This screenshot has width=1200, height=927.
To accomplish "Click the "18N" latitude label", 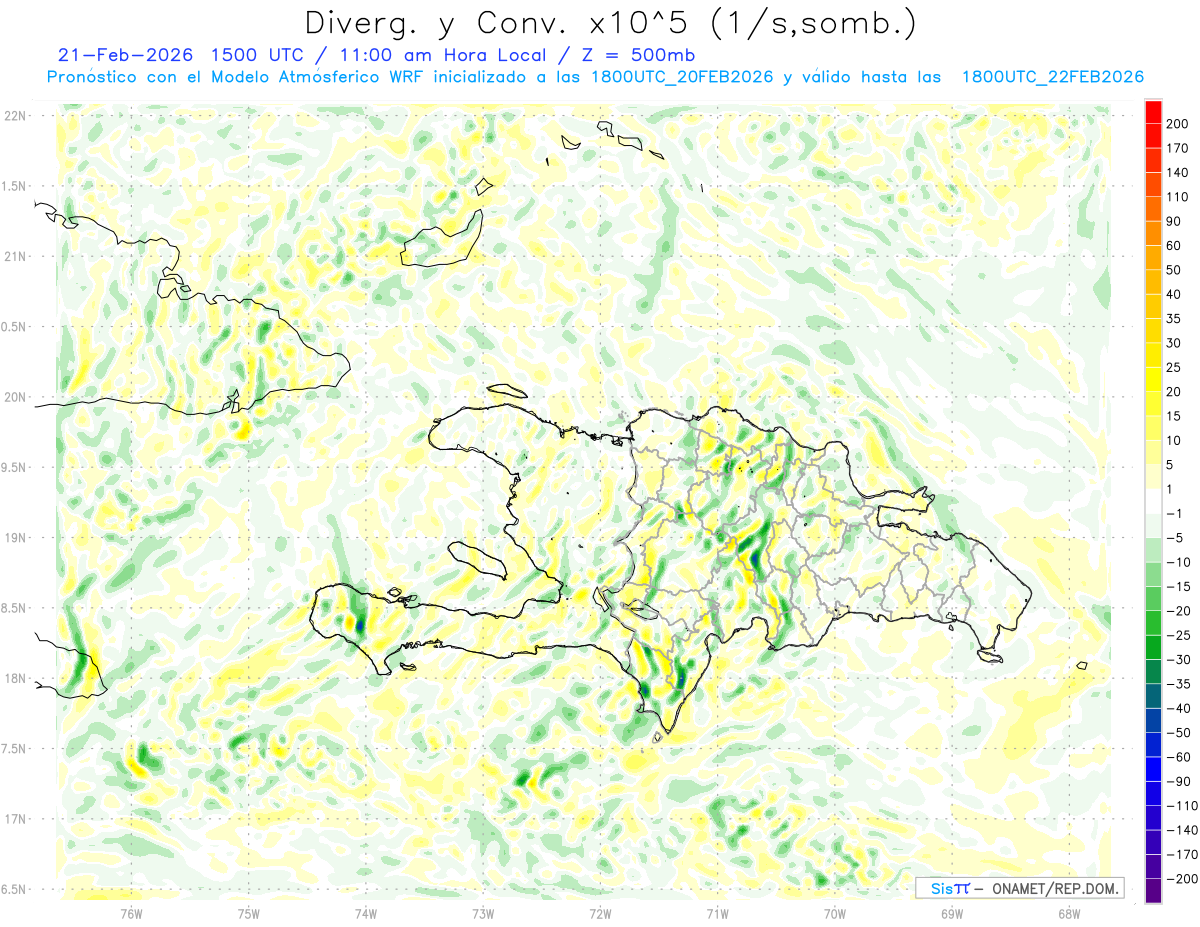I will tap(14, 678).
